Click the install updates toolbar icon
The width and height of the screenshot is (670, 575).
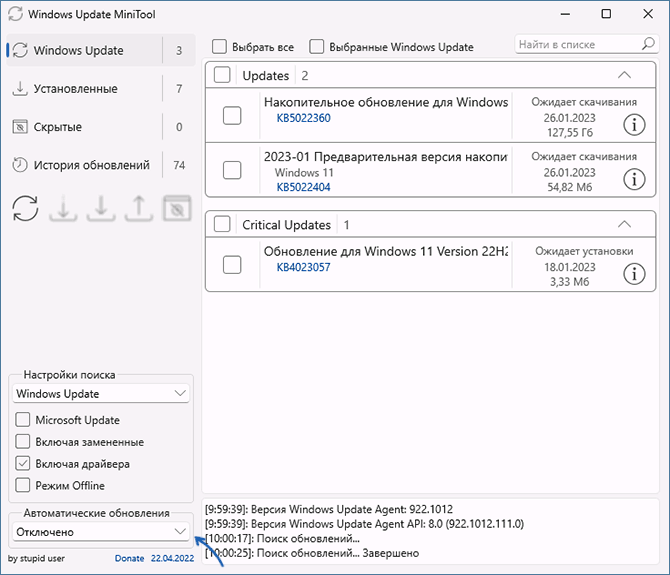101,208
